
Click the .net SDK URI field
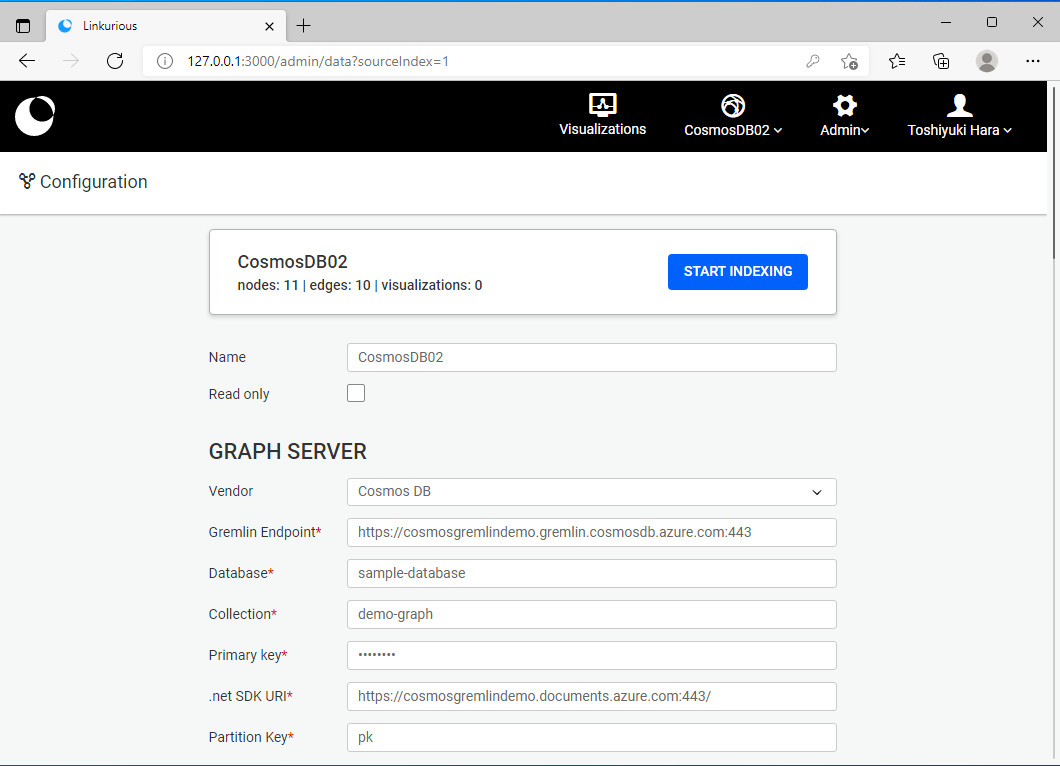(592, 696)
